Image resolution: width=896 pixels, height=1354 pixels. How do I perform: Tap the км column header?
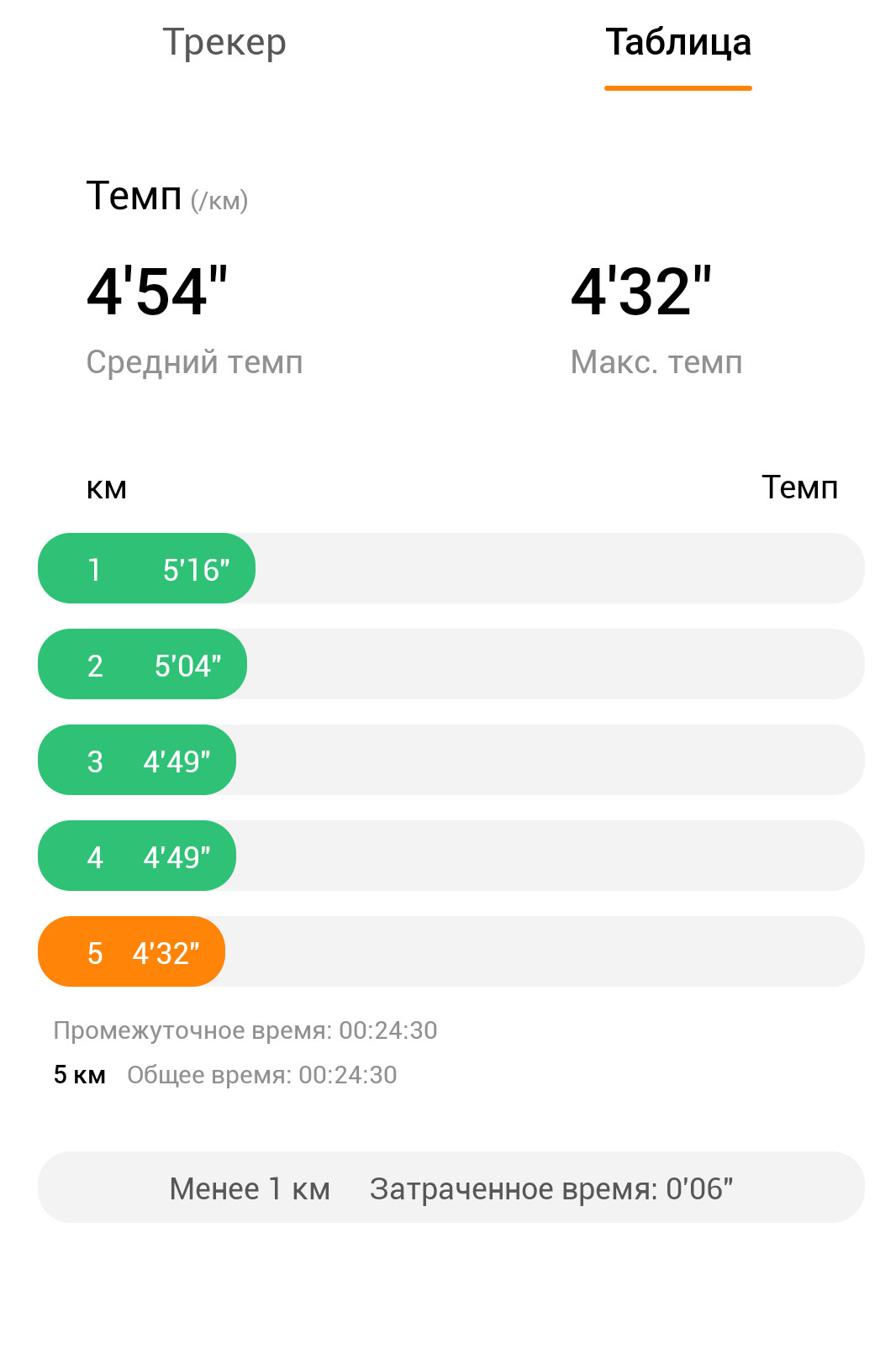coord(107,488)
